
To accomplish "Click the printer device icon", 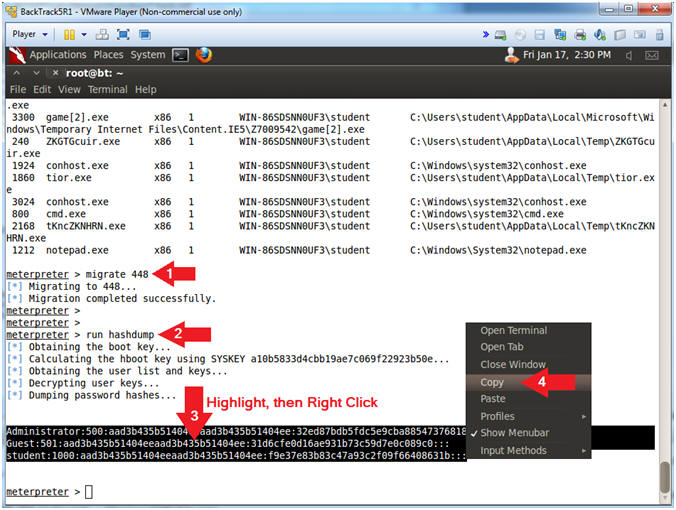I will (580, 35).
